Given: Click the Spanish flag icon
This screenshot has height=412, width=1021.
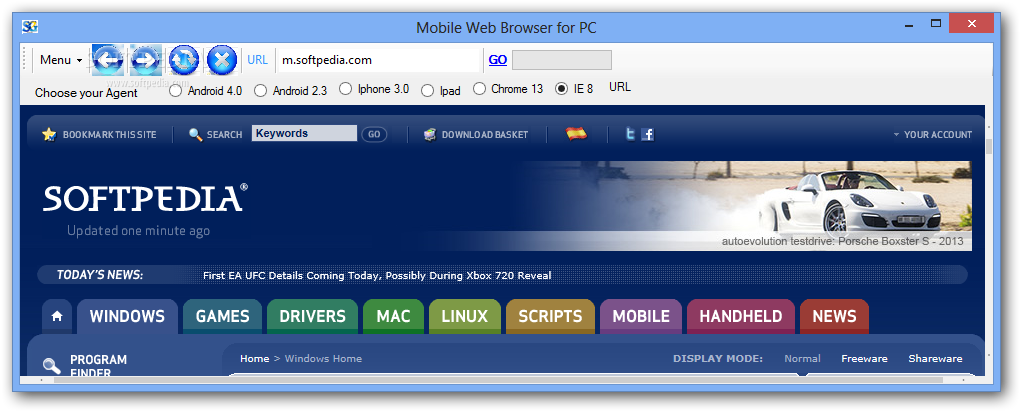Looking at the screenshot, I should tap(576, 133).
